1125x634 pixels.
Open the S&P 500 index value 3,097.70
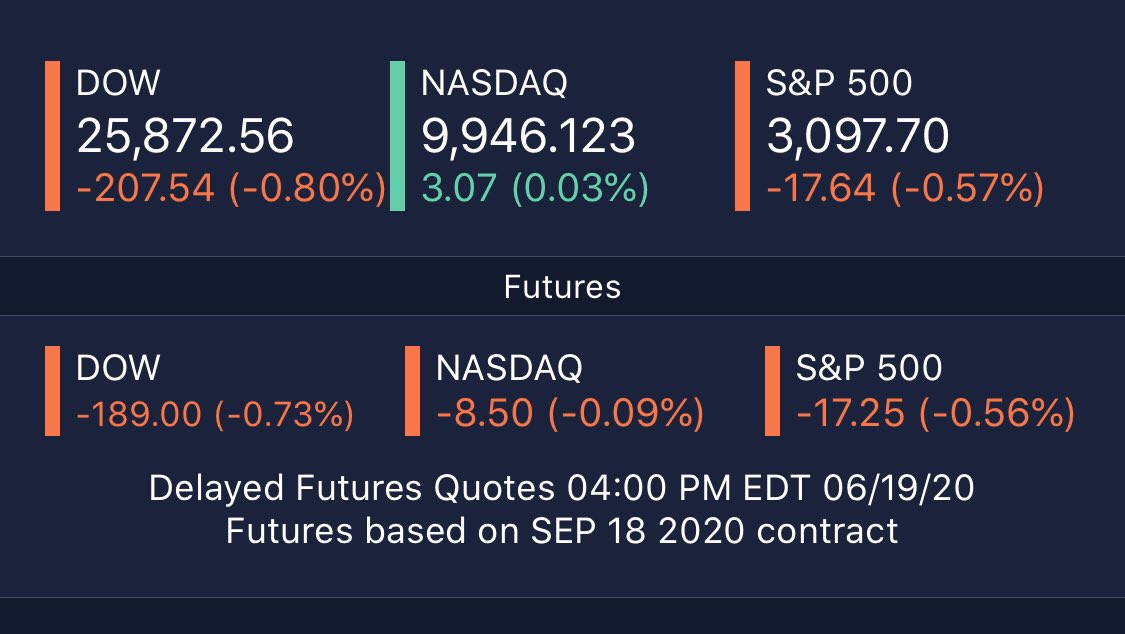pyautogui.click(x=858, y=136)
